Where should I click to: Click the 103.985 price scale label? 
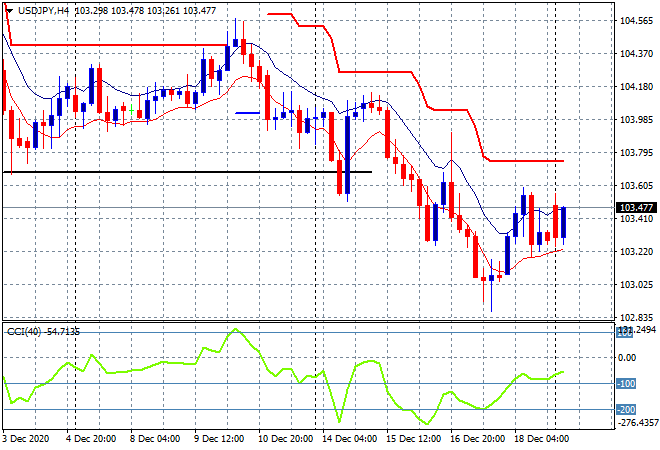[x=637, y=120]
